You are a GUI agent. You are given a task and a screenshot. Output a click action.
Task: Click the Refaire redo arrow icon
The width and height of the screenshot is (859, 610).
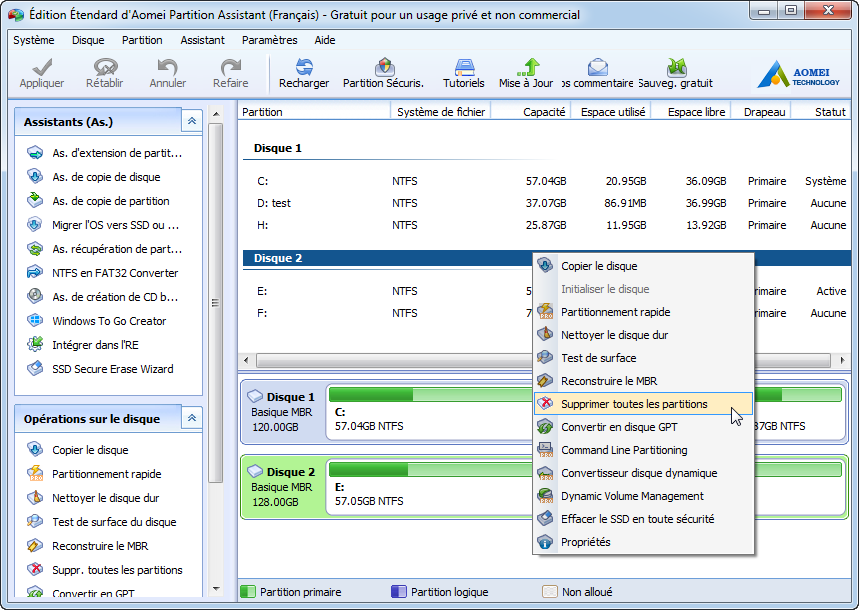[x=230, y=67]
